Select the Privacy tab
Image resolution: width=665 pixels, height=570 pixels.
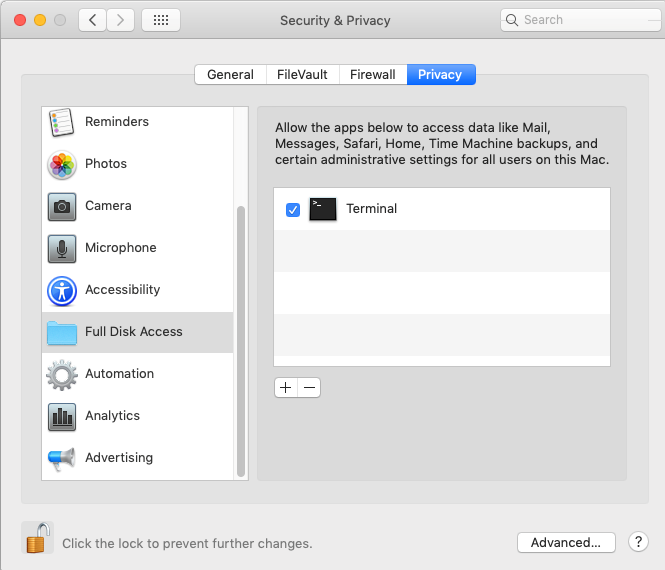click(x=440, y=75)
